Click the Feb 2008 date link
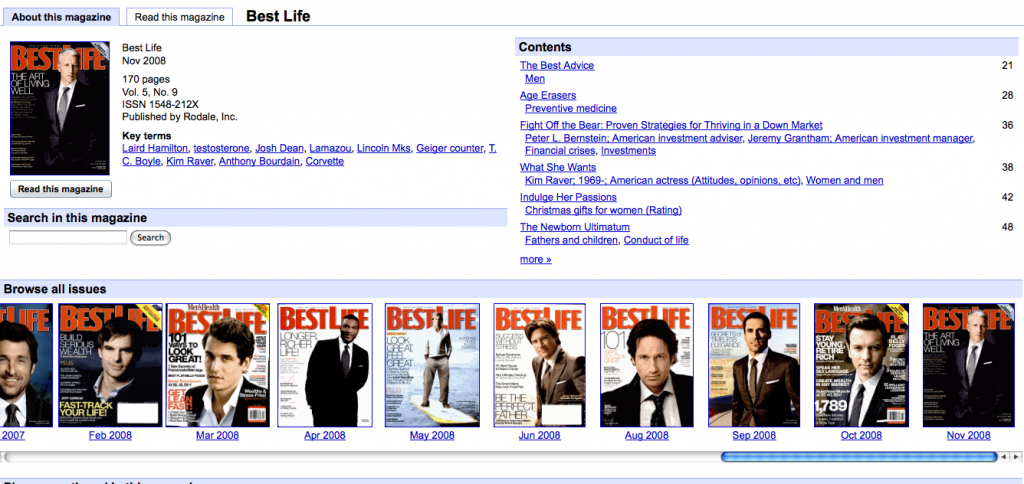The width and height of the screenshot is (1024, 484). click(x=110, y=436)
